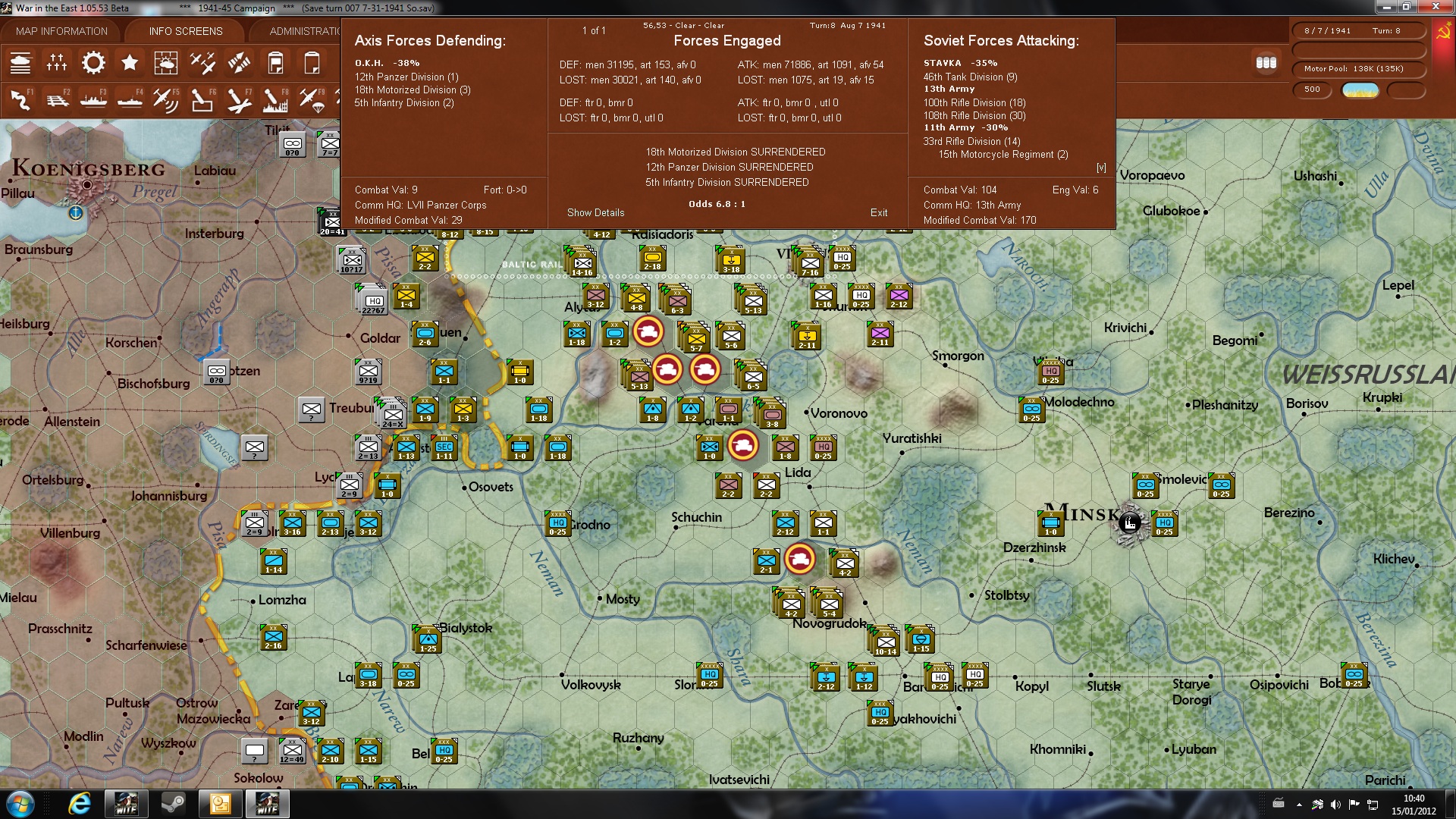Click the volume icon in system tray
1456x819 pixels.
tap(1335, 805)
